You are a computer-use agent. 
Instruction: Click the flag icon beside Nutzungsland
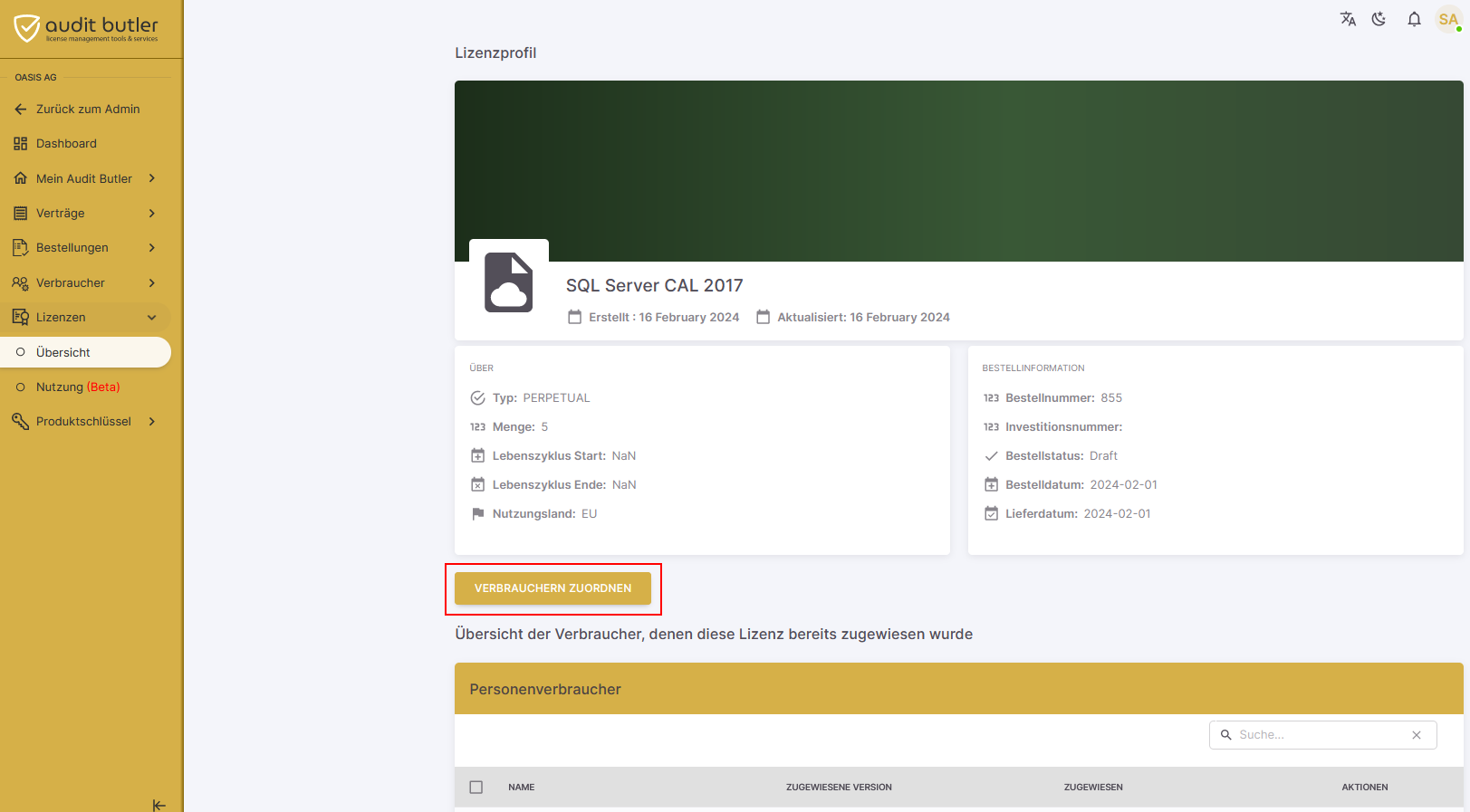point(478,514)
